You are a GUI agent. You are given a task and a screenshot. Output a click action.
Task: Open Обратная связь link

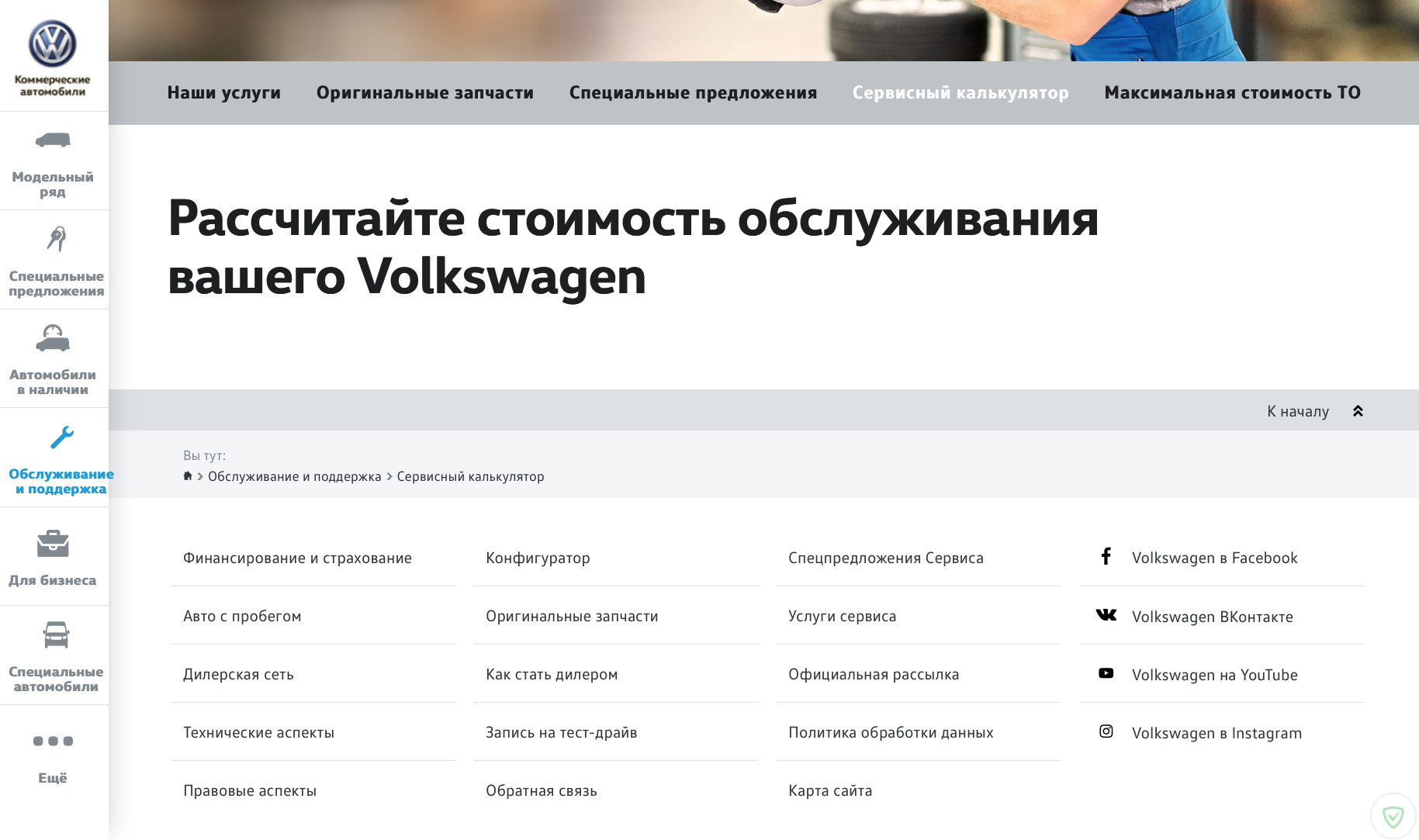[x=542, y=790]
